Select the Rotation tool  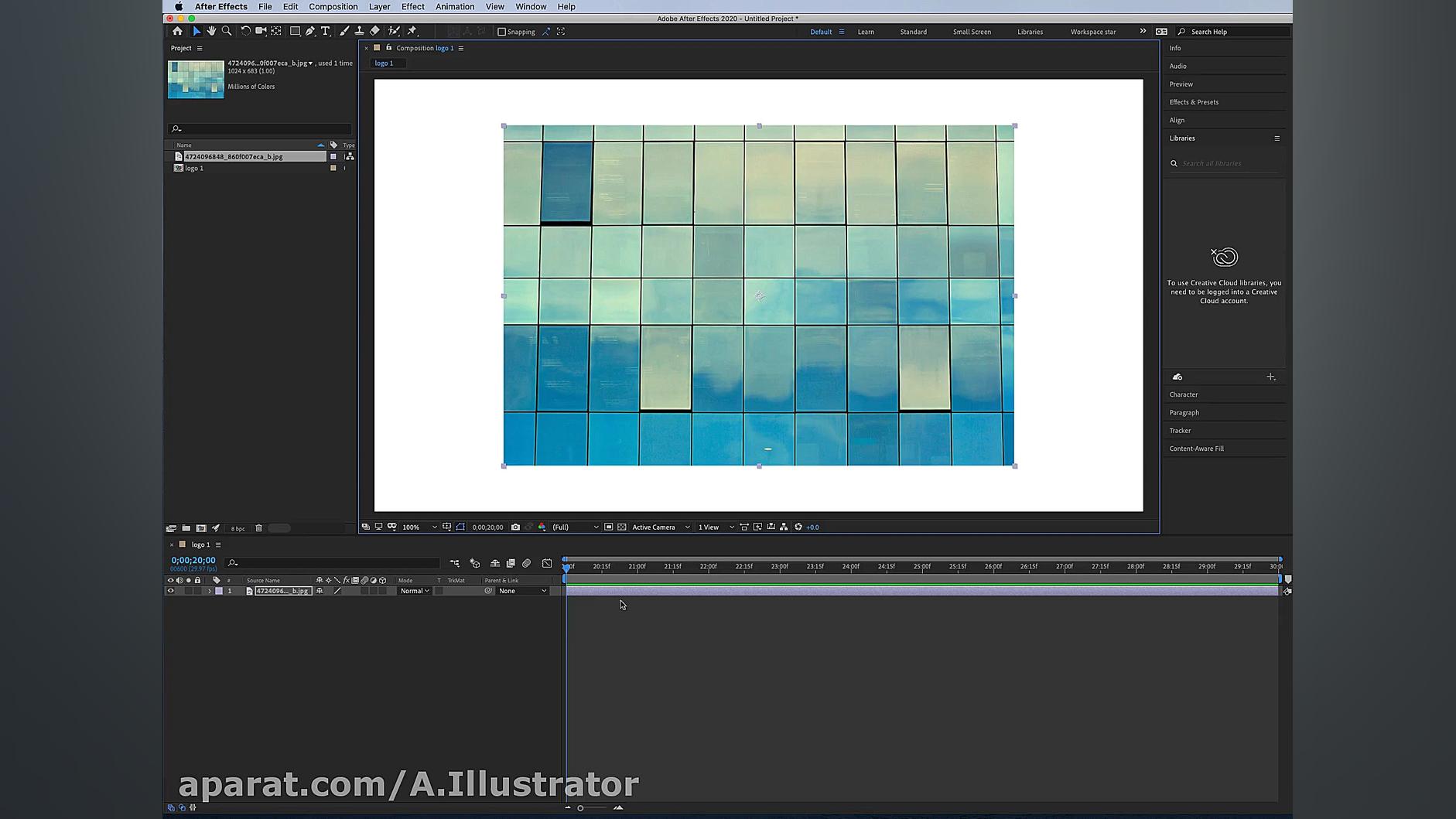(x=245, y=32)
